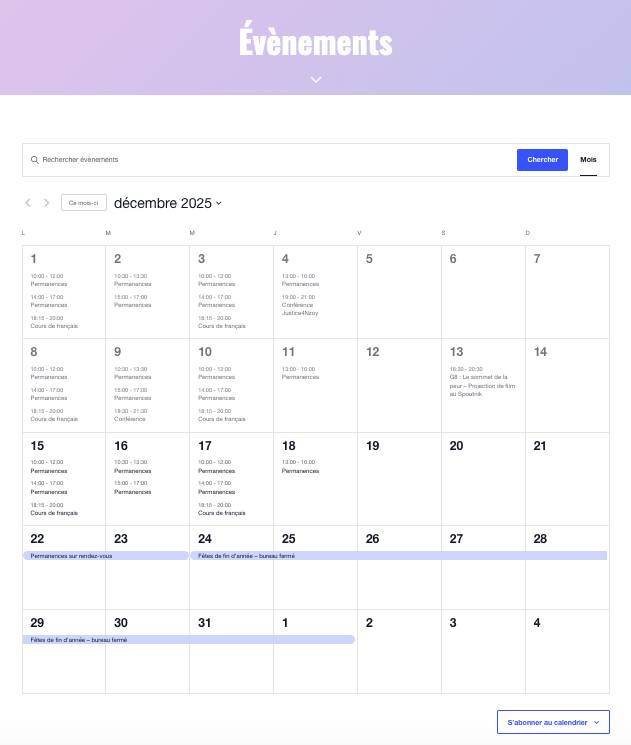Open Cours de français on December 17

click(221, 513)
